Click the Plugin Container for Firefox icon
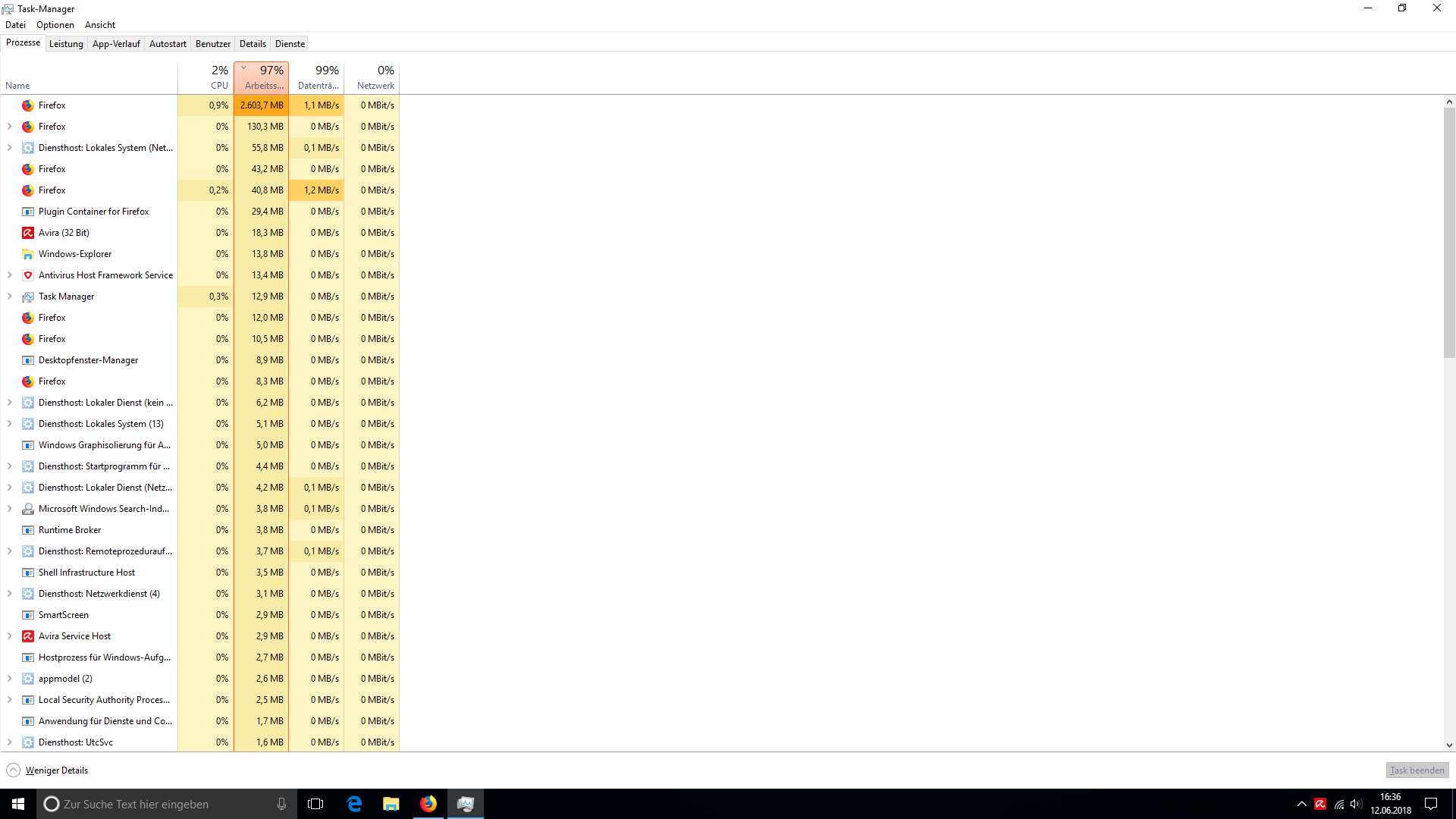Image resolution: width=1456 pixels, height=819 pixels. pyautogui.click(x=28, y=212)
